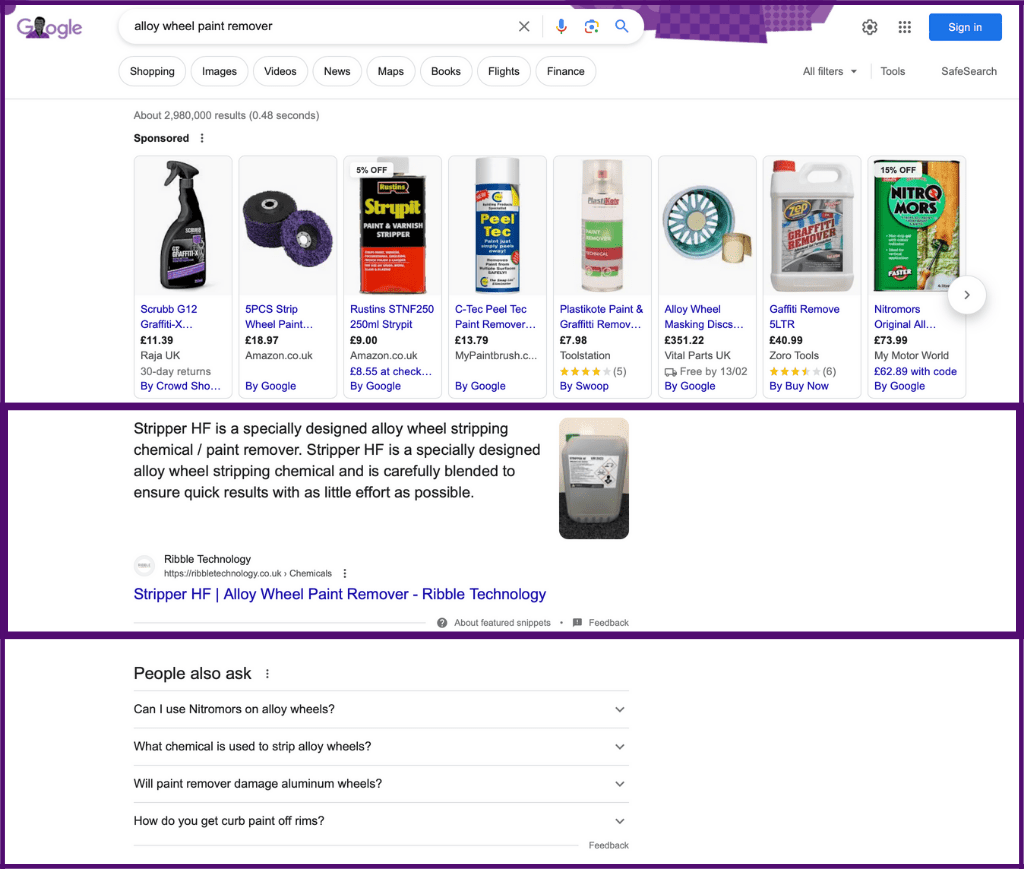Click the Sign in button
The height and width of the screenshot is (869, 1024).
tap(965, 27)
